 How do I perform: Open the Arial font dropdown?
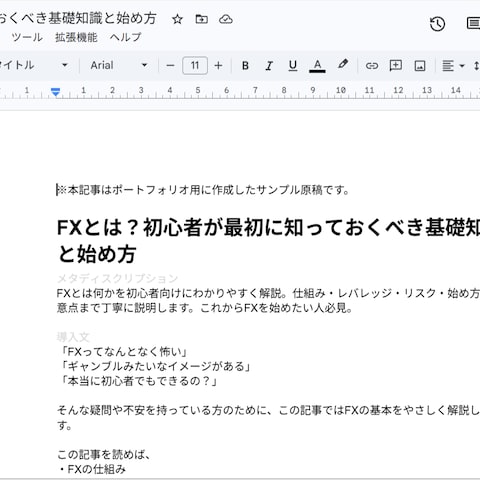pos(119,65)
